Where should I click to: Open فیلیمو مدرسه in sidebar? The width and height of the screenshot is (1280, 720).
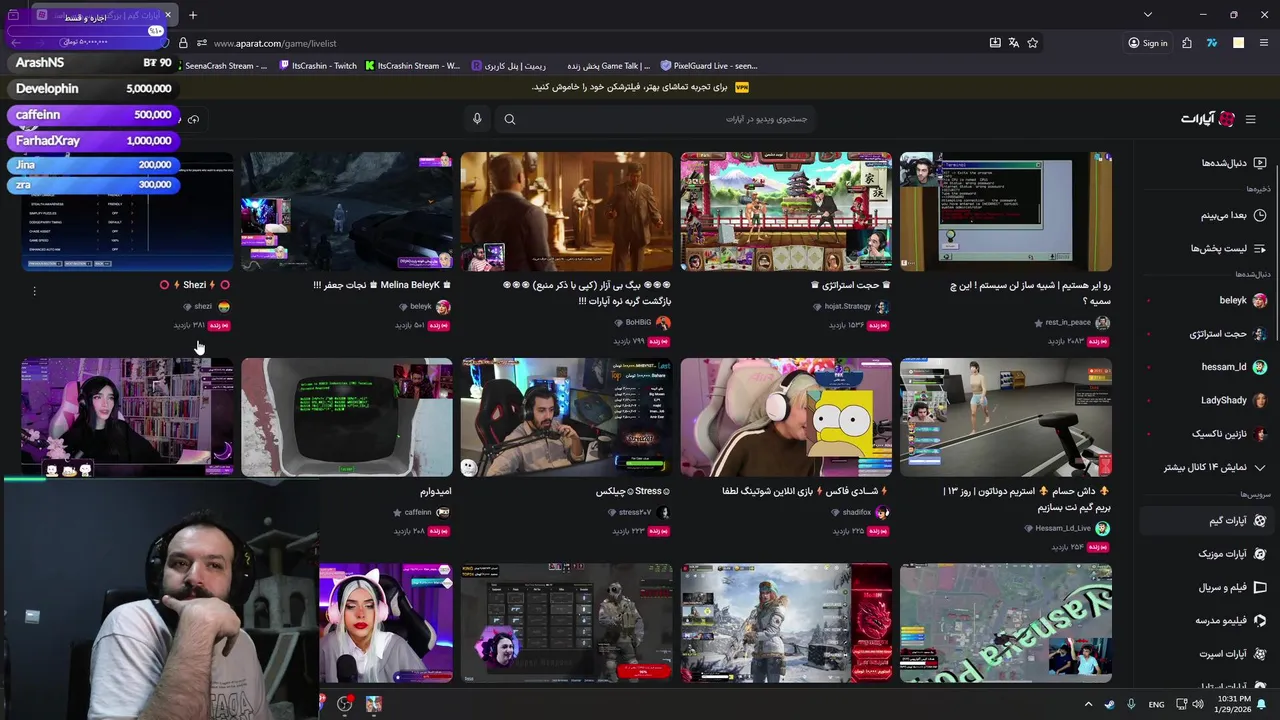[x=1231, y=620]
